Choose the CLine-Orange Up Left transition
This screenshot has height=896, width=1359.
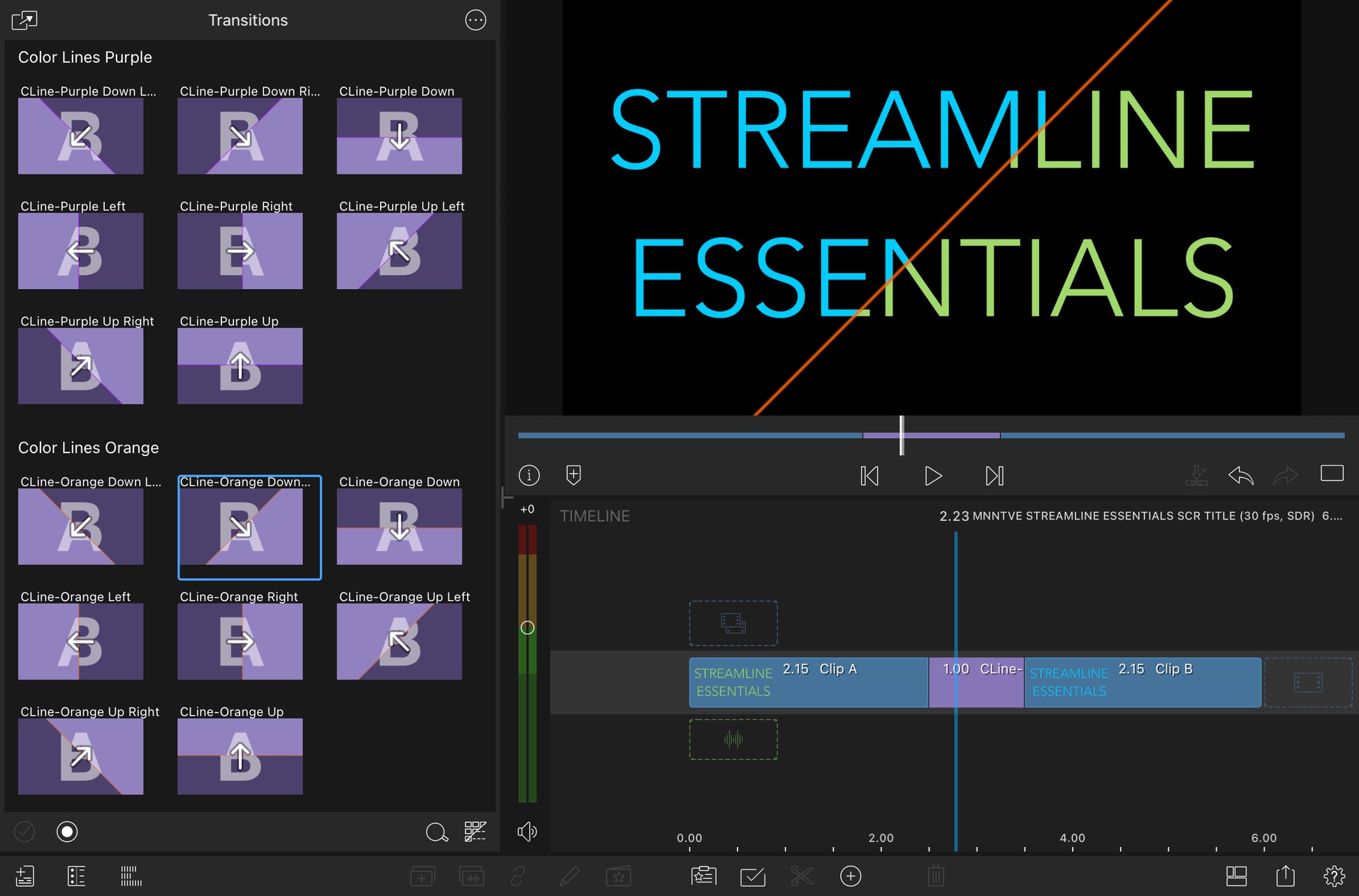click(399, 641)
